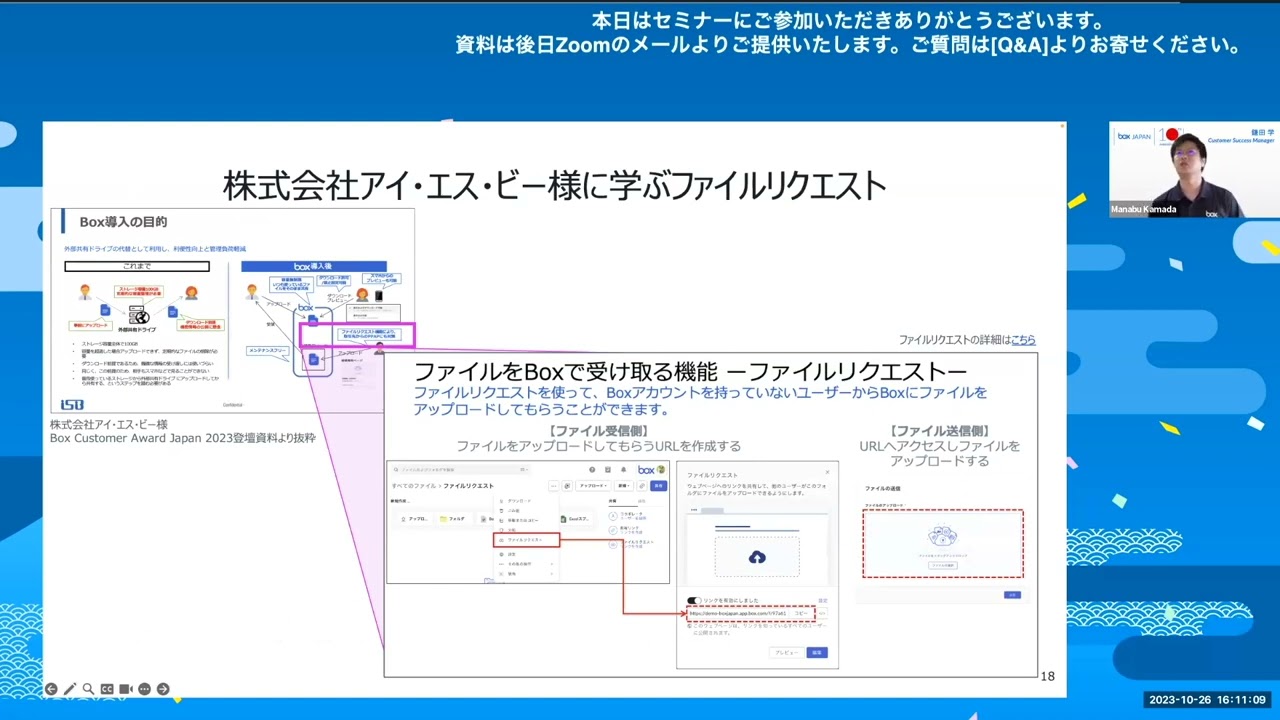
Task: Select ファイルリクエスト in the Box context menu
Action: [x=527, y=540]
